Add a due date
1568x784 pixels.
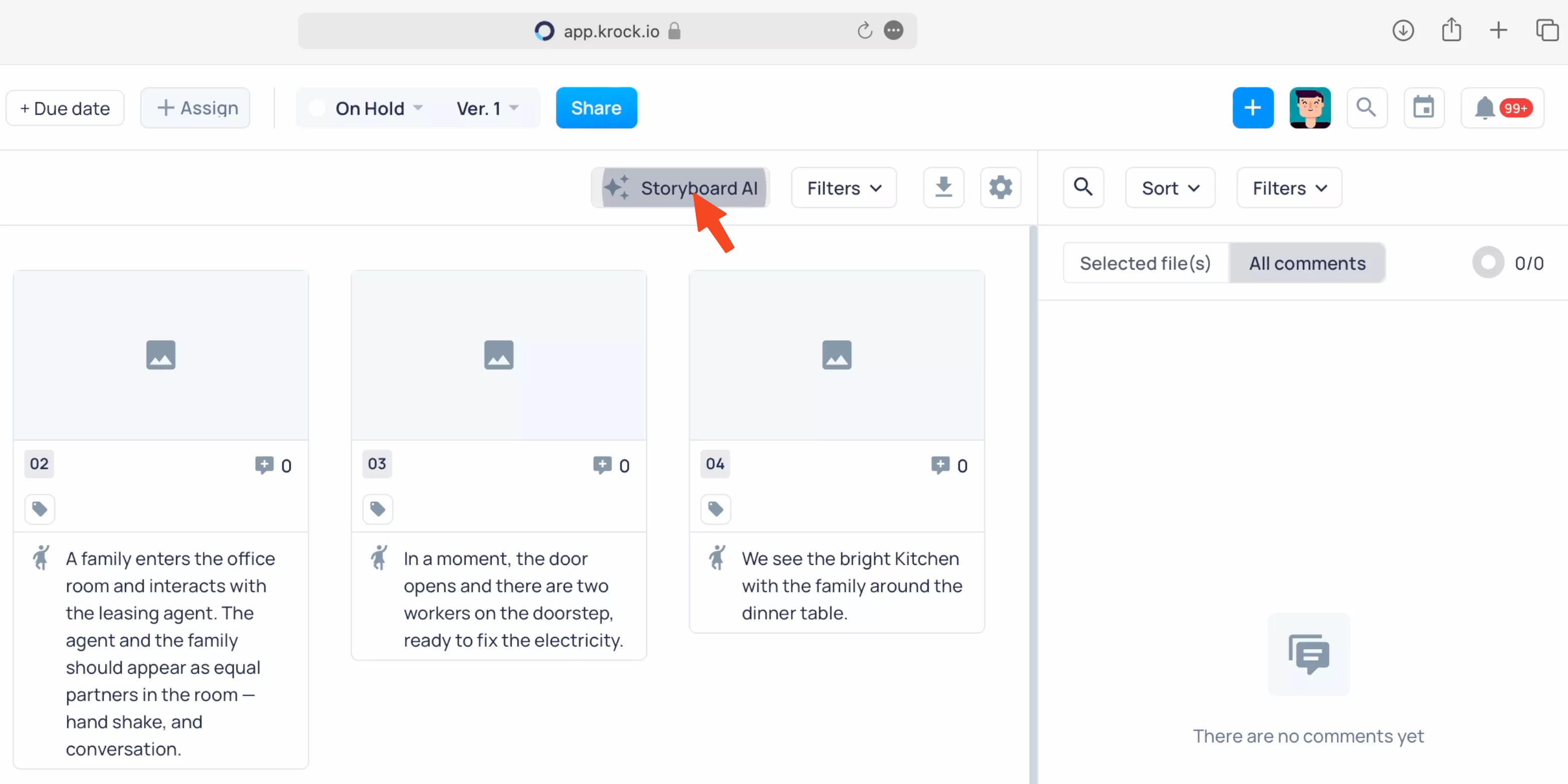point(65,108)
